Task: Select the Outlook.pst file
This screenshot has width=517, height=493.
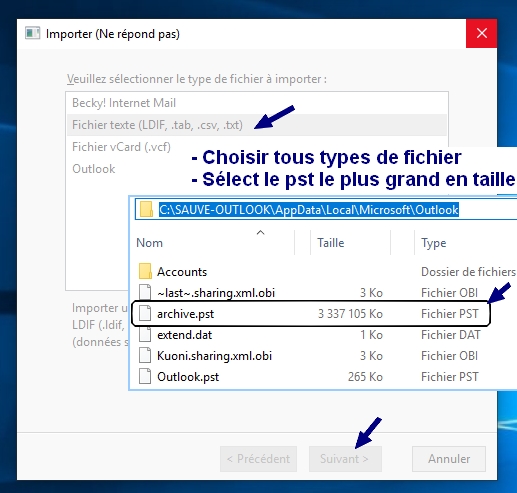Action: click(188, 377)
